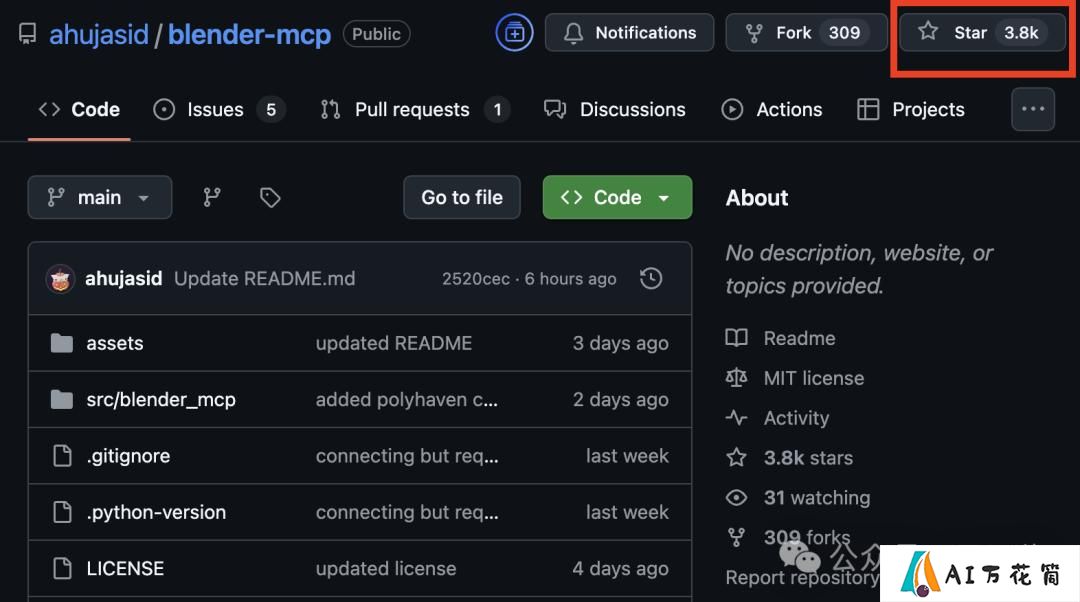
Task: Click the Issues count badge 5
Action: coord(271,110)
